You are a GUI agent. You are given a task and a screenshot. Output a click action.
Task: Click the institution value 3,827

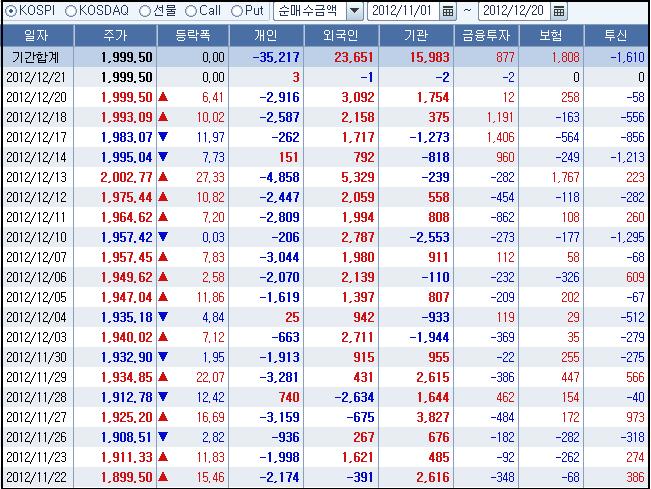433,417
